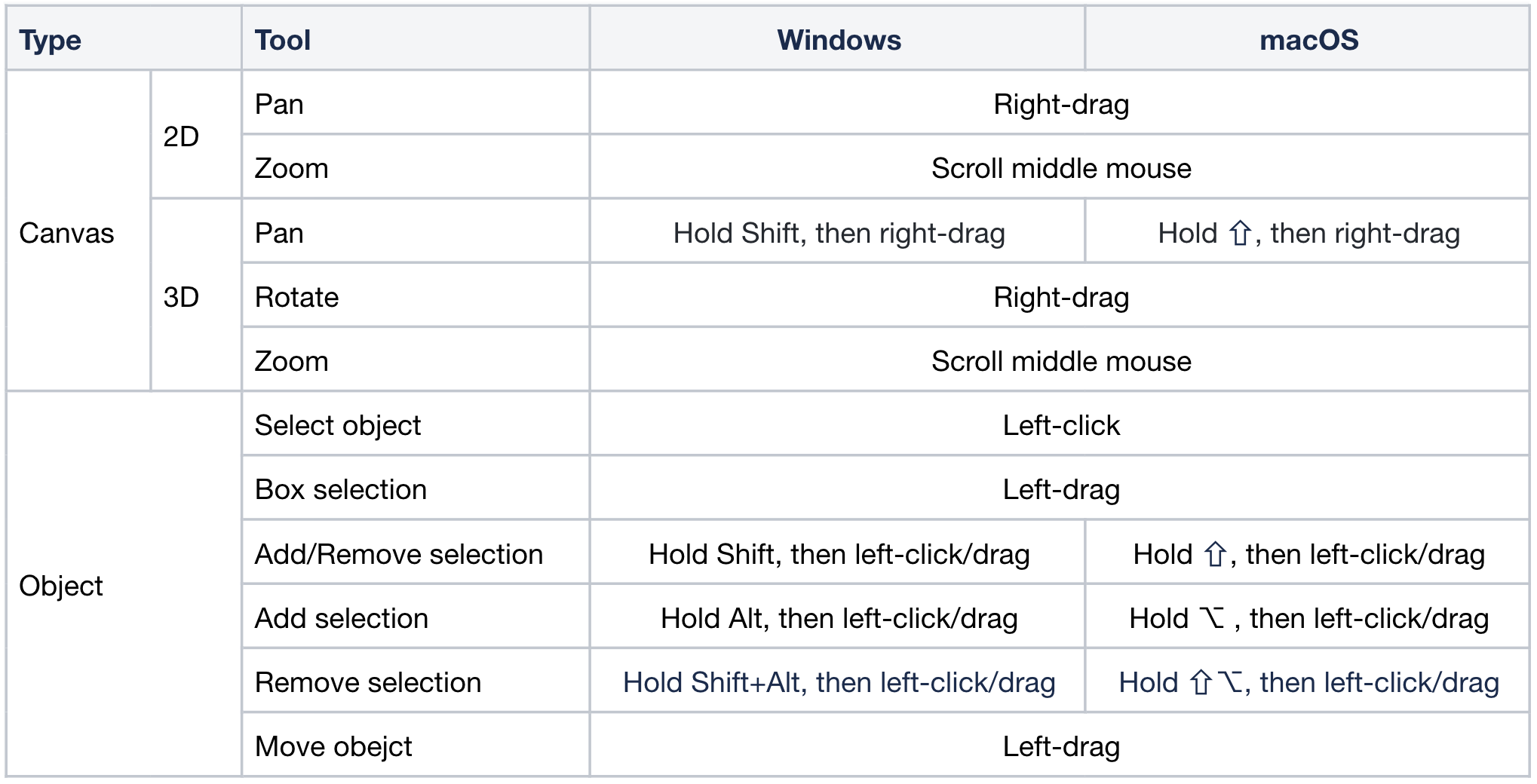Screen dimensions: 1537x784
Task: Click the Shift-Option symbols in Remove selection row
Action: (x=1216, y=682)
